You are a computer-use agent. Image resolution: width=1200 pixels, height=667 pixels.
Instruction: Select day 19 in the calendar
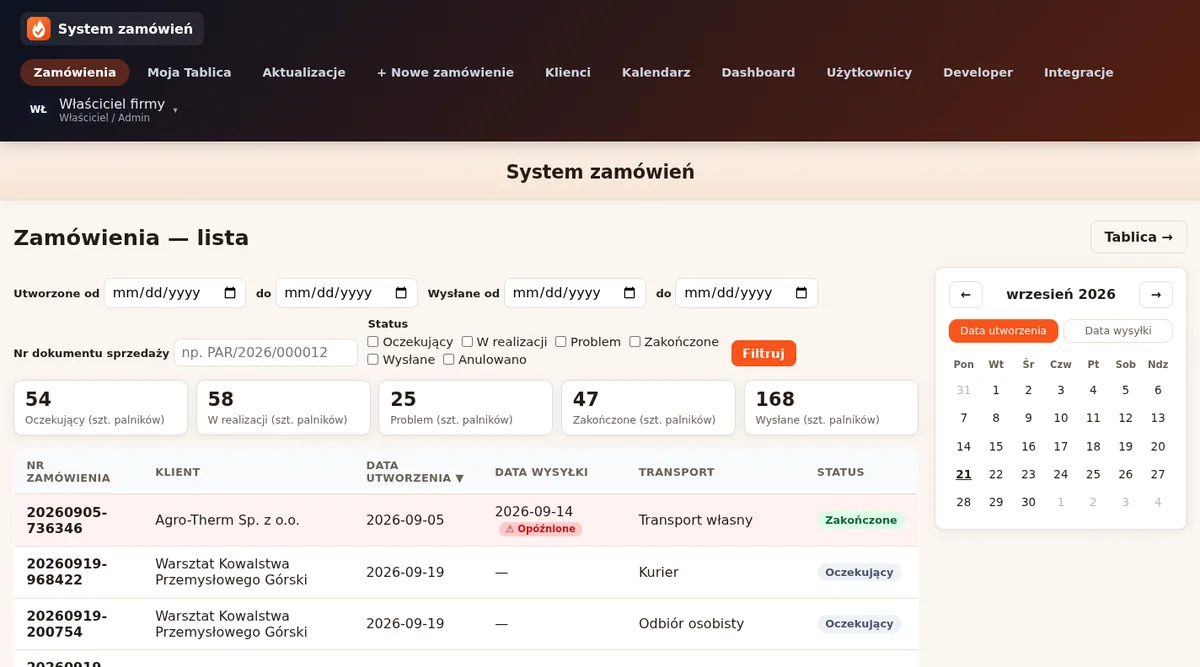pos(1126,446)
